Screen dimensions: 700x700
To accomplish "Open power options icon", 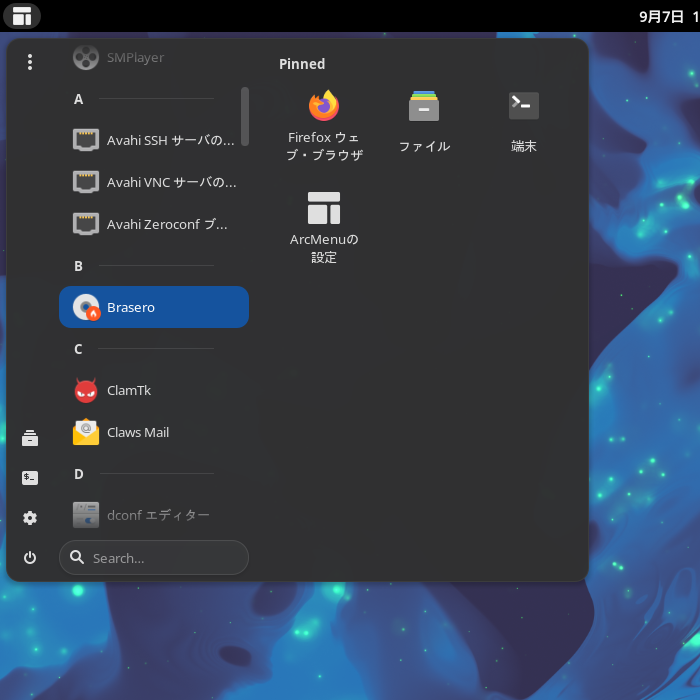I will pyautogui.click(x=30, y=558).
